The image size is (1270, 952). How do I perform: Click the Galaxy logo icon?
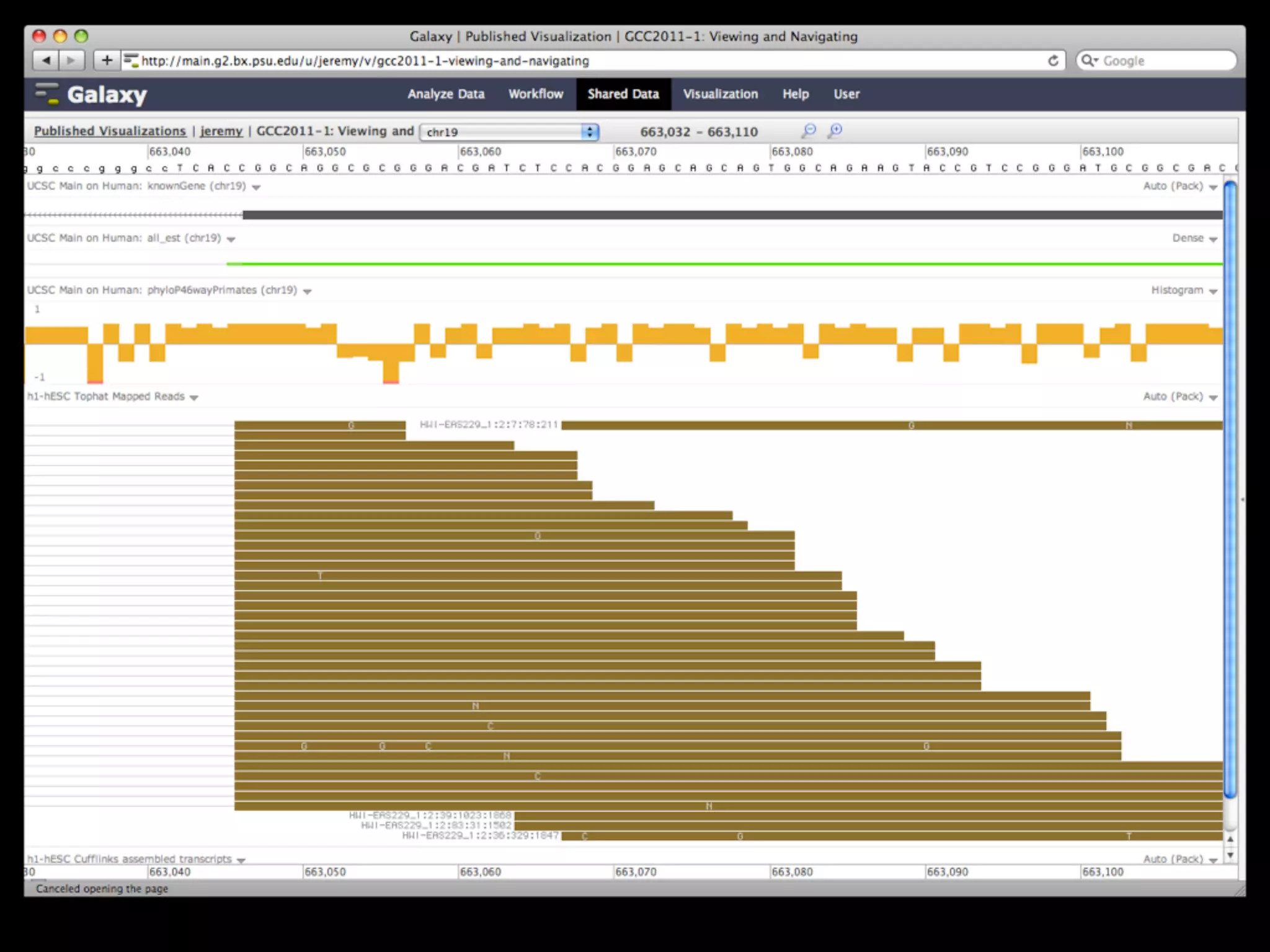pyautogui.click(x=47, y=94)
